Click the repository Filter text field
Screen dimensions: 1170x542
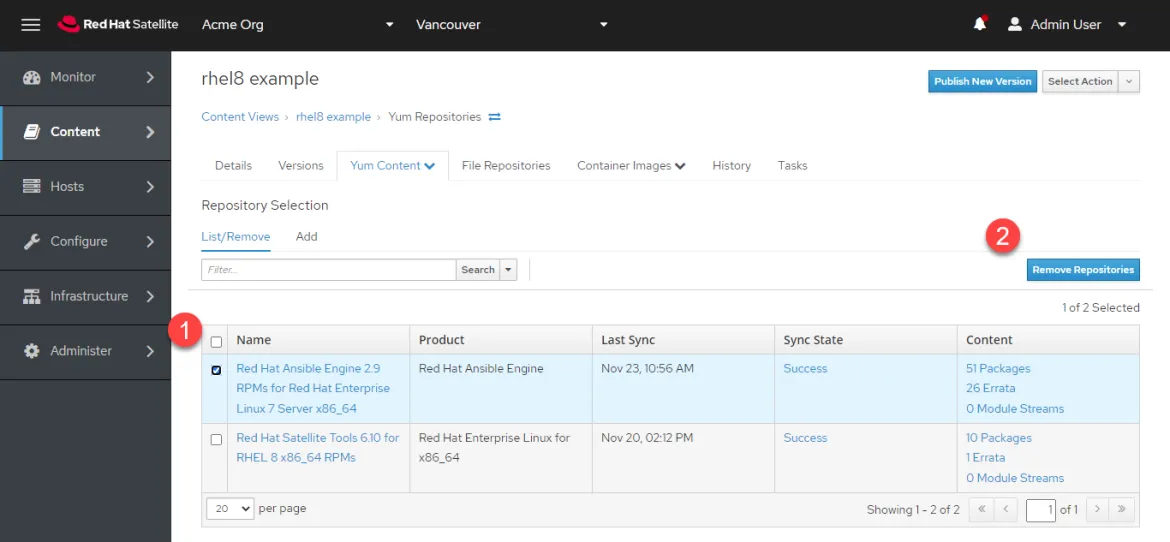(x=328, y=270)
